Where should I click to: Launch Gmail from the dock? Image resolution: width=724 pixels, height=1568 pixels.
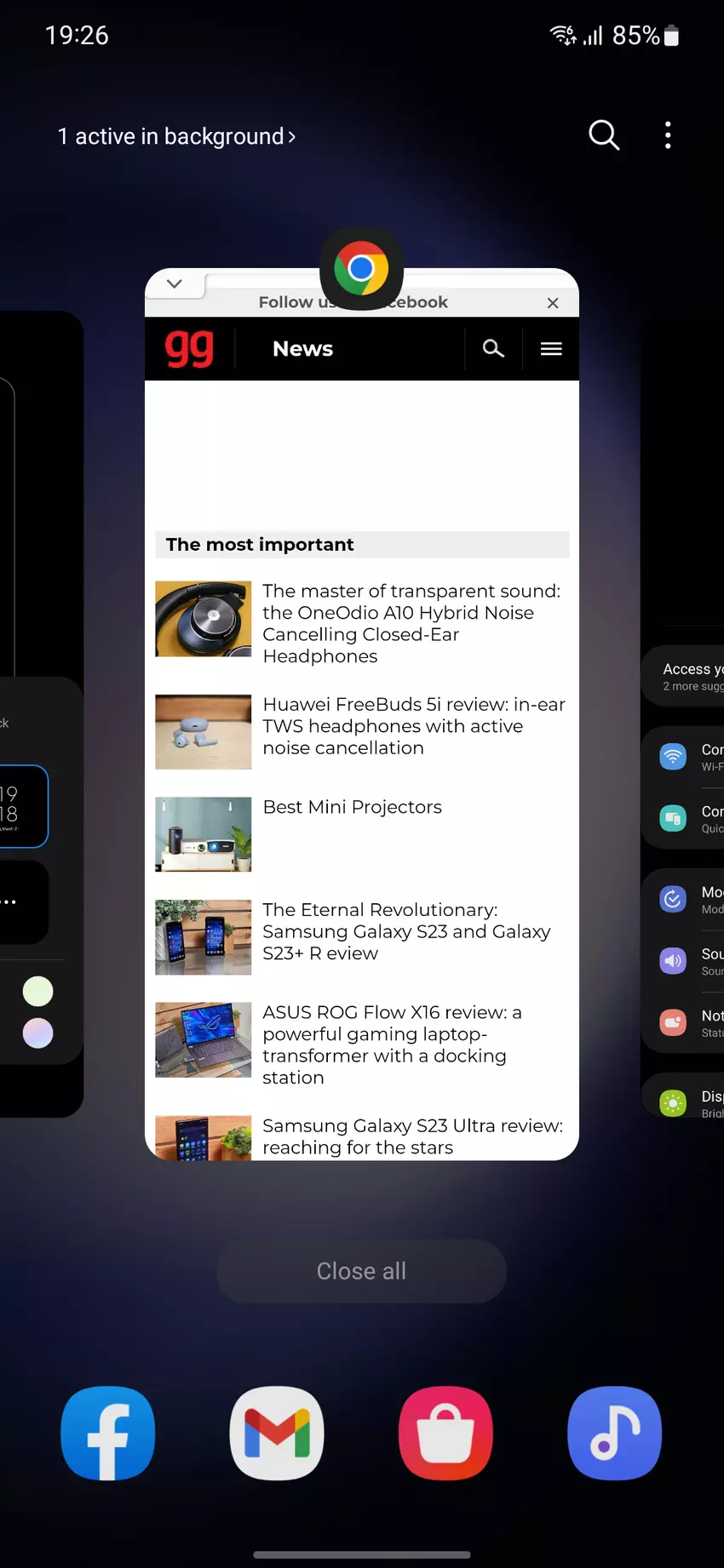point(277,1433)
